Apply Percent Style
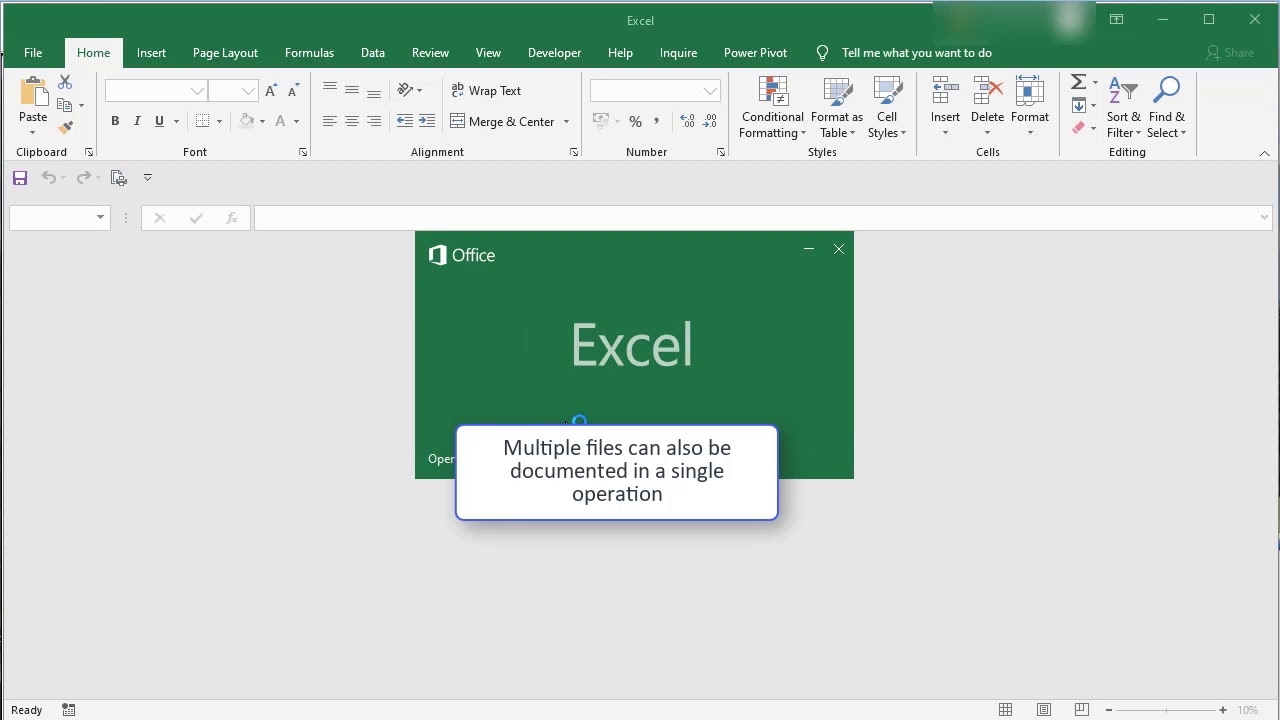The height and width of the screenshot is (720, 1280). 635,121
